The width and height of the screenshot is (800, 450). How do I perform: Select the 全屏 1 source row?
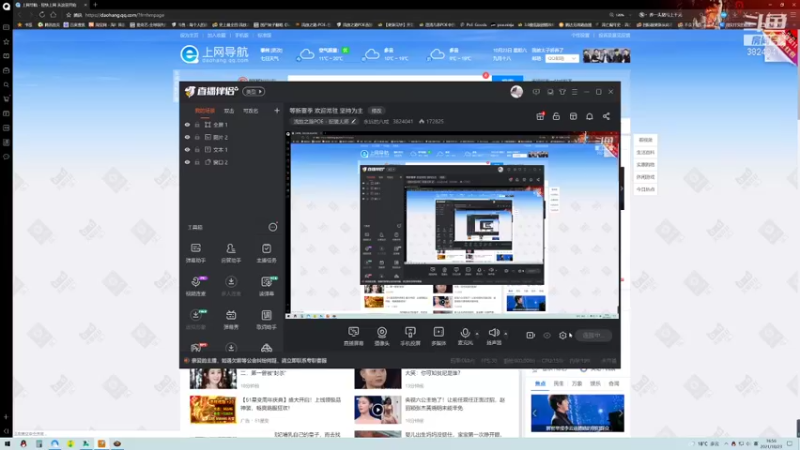click(231, 124)
